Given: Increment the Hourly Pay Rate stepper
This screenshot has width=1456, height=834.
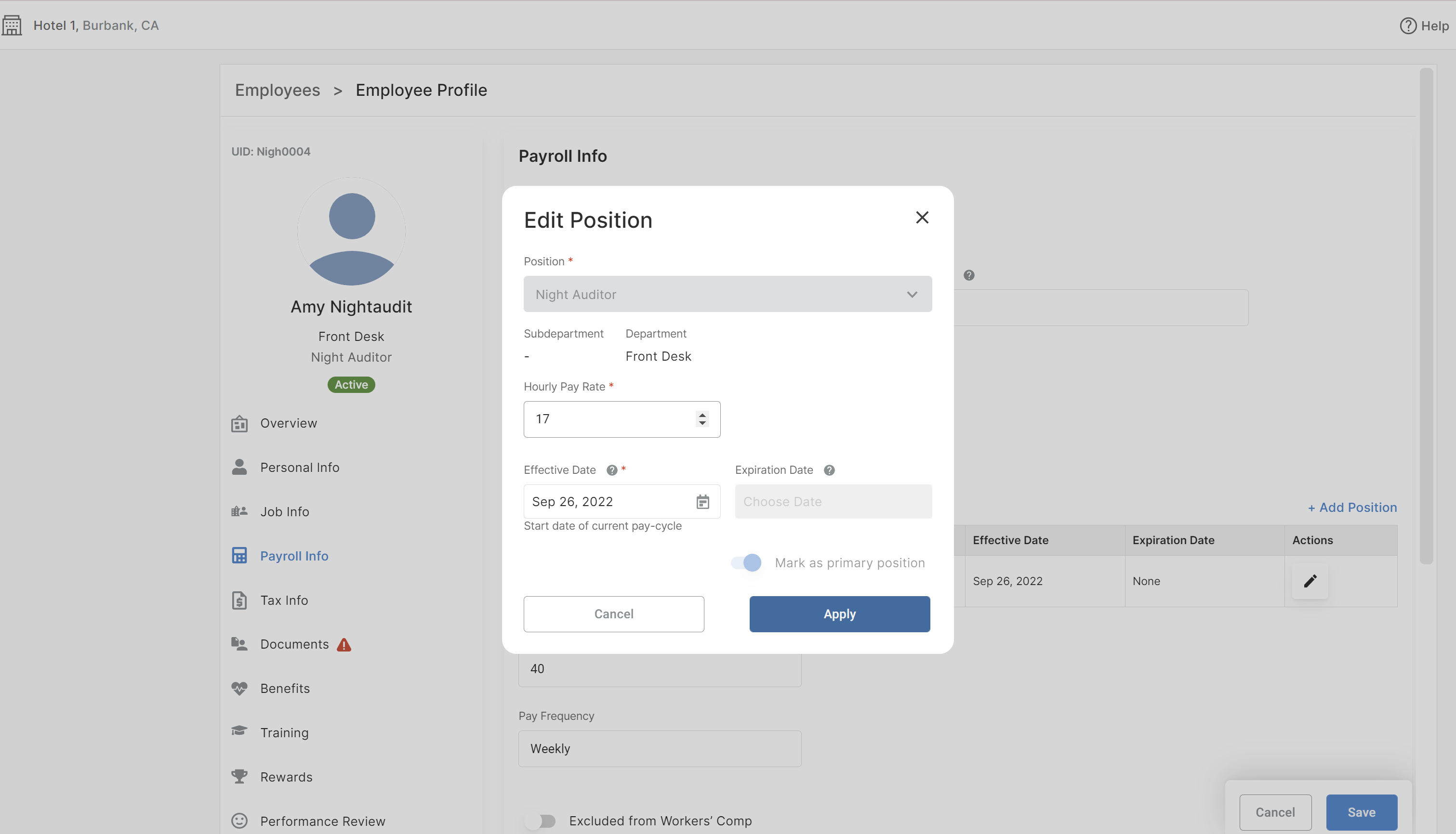Looking at the screenshot, I should point(702,415).
